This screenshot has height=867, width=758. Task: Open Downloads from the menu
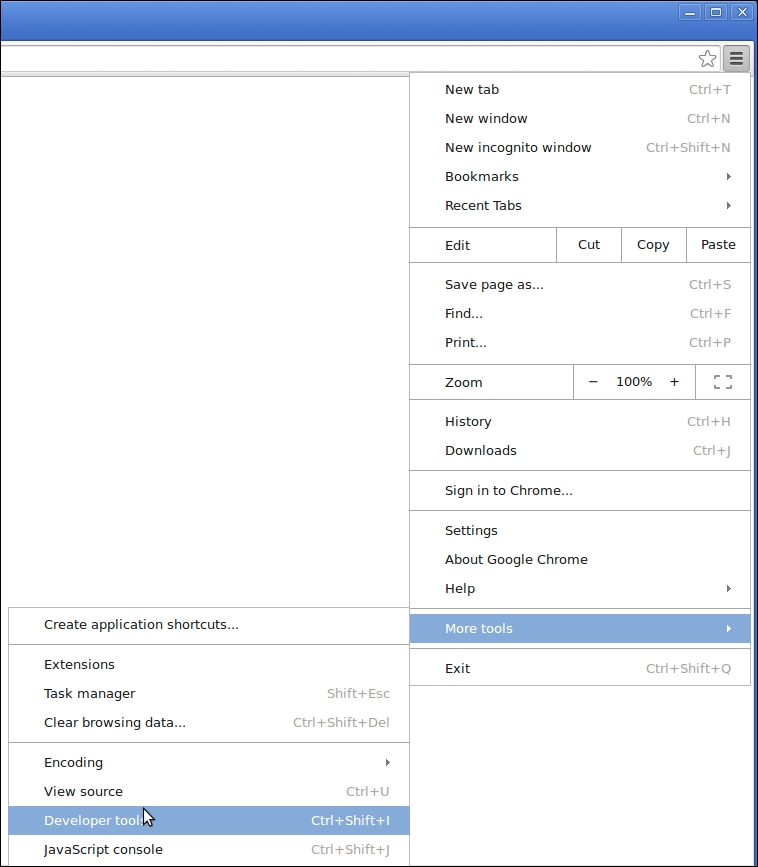pyautogui.click(x=580, y=451)
